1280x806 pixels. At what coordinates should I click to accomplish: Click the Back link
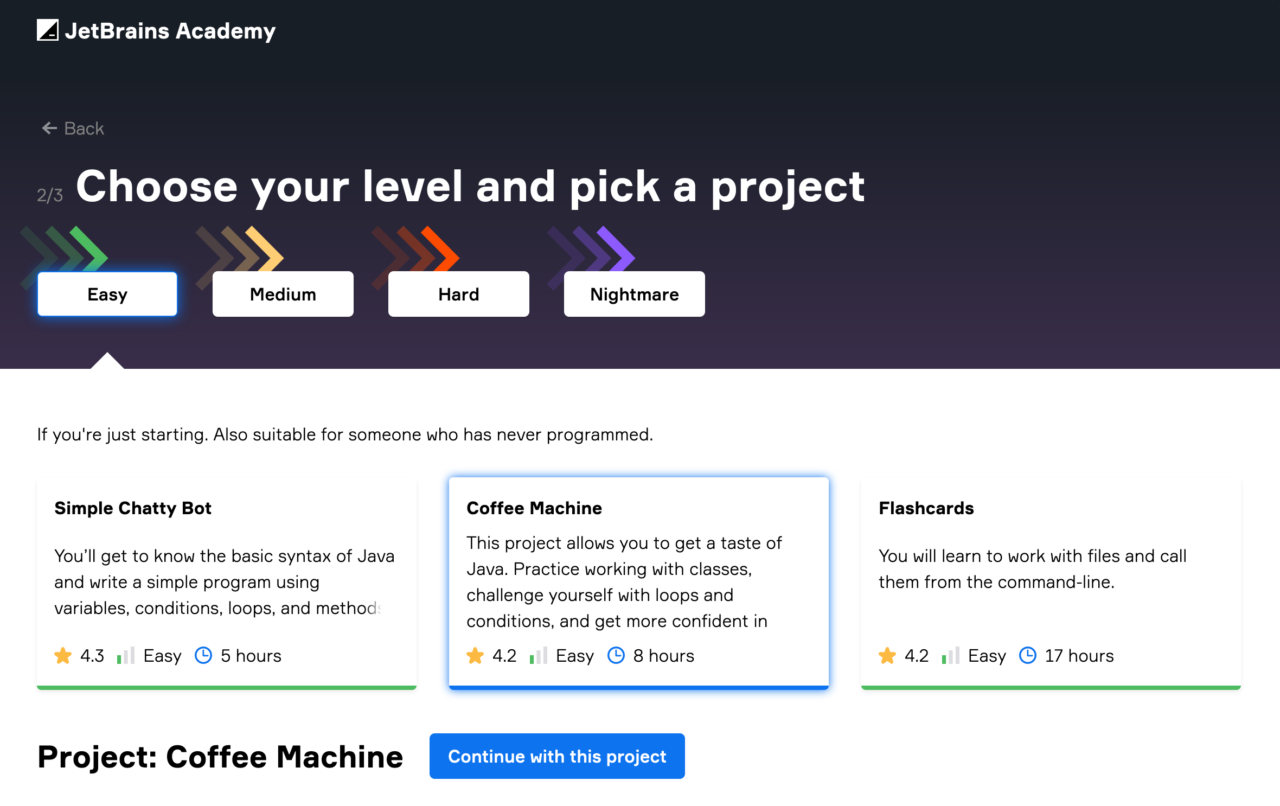pos(72,128)
